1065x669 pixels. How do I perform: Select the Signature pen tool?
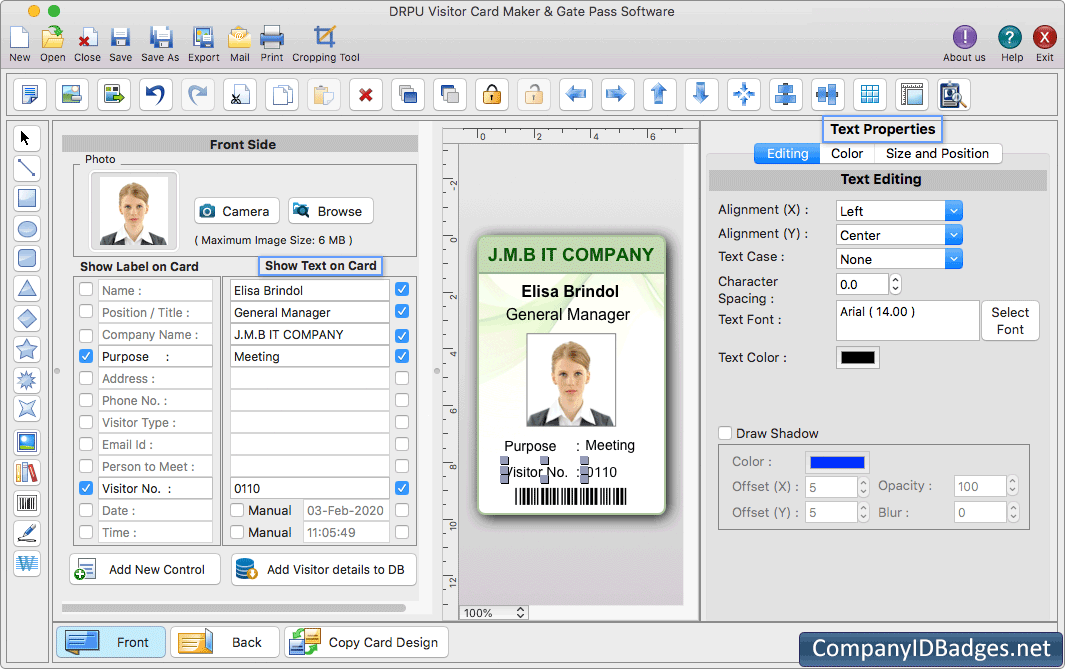point(26,533)
